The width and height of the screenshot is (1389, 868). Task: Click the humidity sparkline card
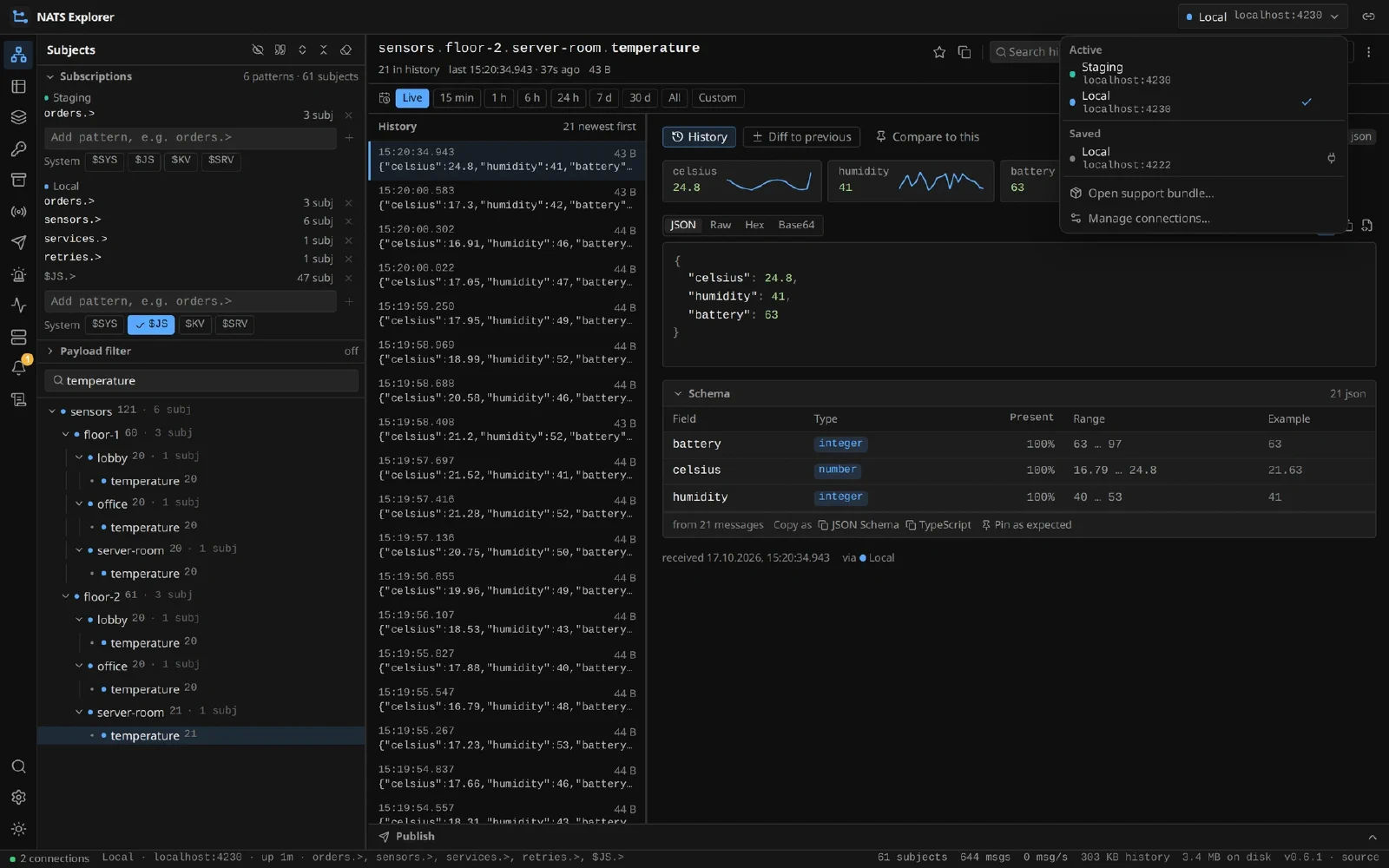[911, 181]
